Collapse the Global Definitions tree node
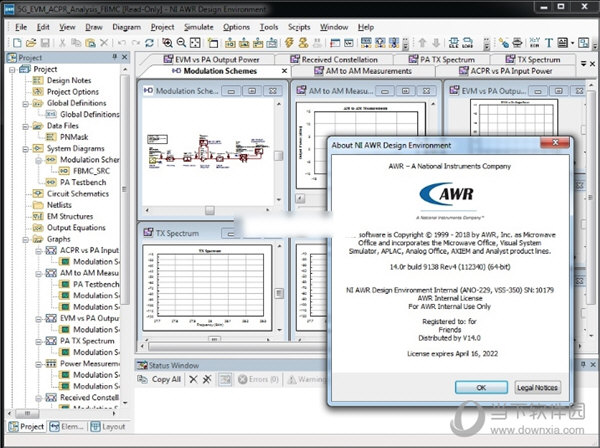The width and height of the screenshot is (600, 448). [26, 103]
